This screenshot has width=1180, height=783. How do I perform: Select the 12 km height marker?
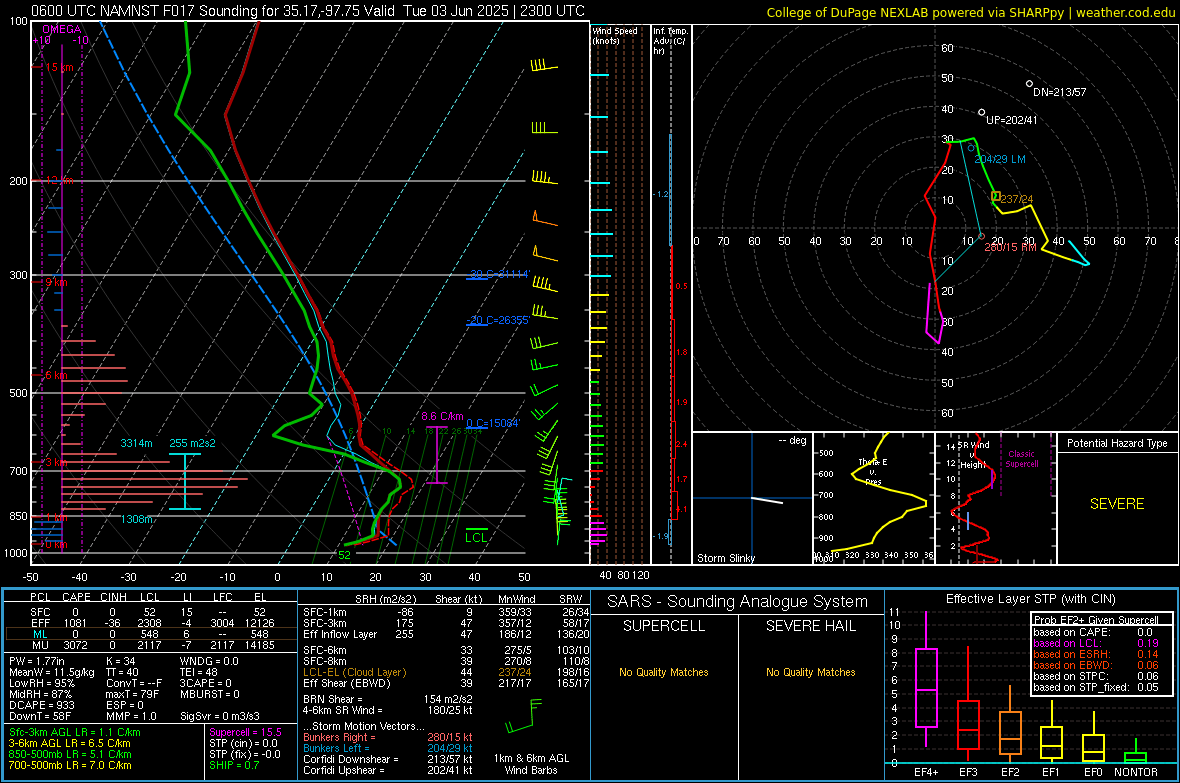tap(59, 181)
